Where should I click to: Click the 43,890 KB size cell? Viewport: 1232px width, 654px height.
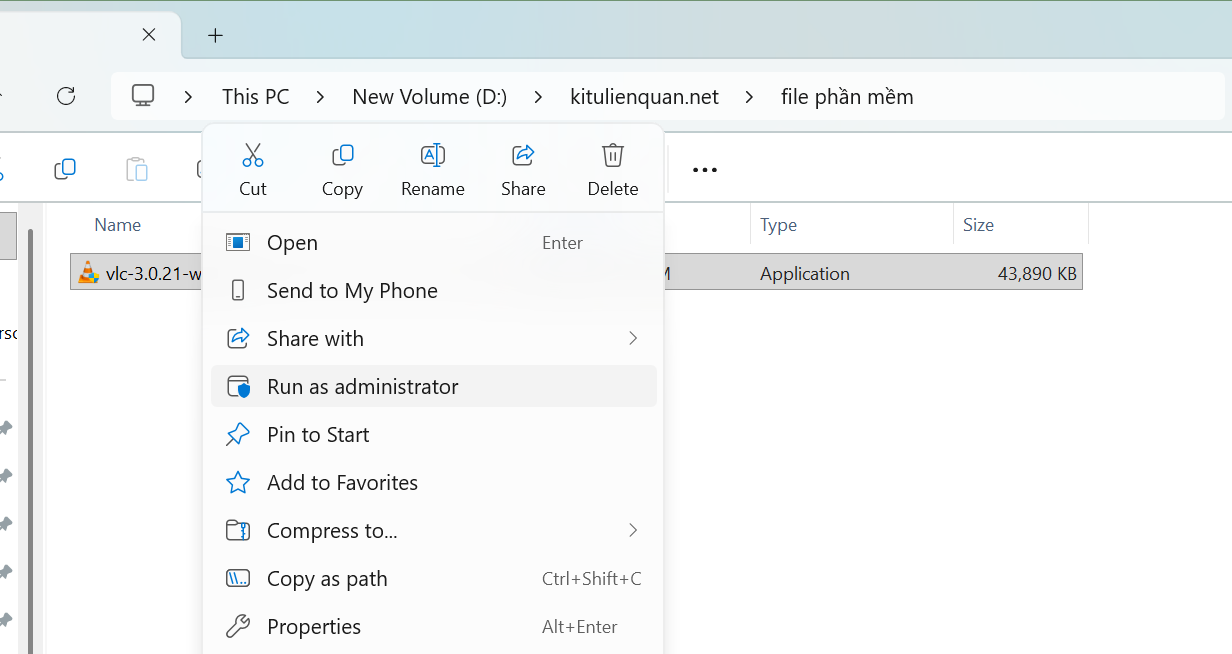pyautogui.click(x=1037, y=273)
